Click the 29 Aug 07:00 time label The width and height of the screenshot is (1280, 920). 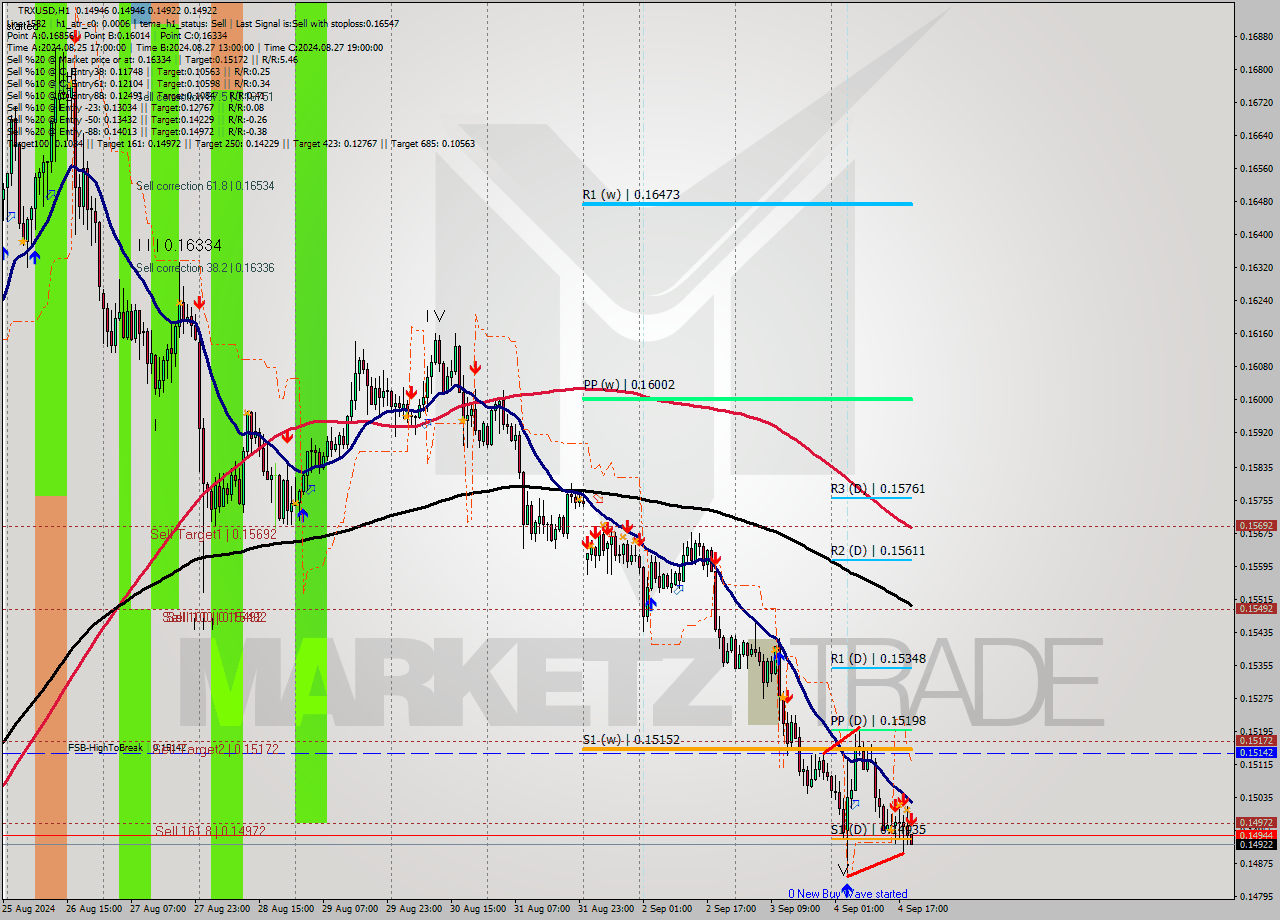pyautogui.click(x=350, y=909)
